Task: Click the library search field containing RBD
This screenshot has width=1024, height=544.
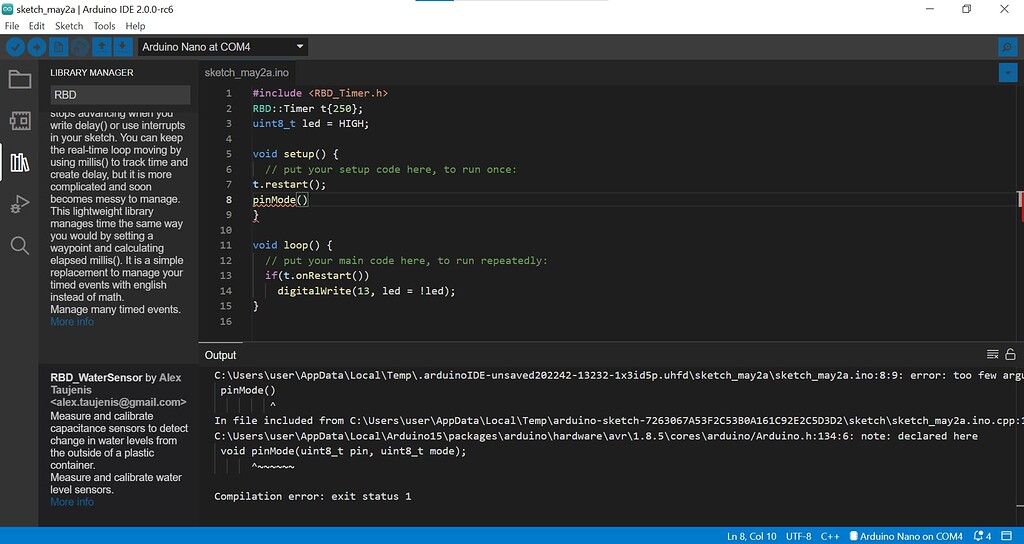Action: coord(120,95)
